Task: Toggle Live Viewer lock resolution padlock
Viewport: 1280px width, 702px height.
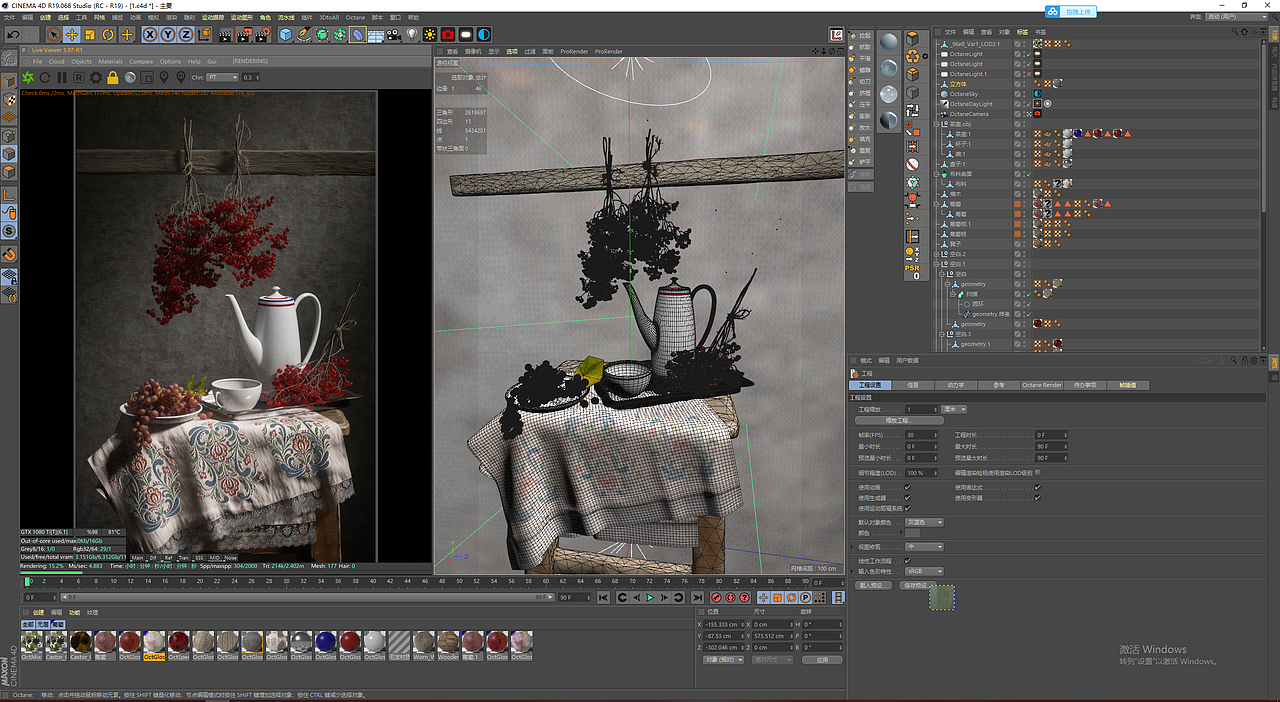Action: 113,77
